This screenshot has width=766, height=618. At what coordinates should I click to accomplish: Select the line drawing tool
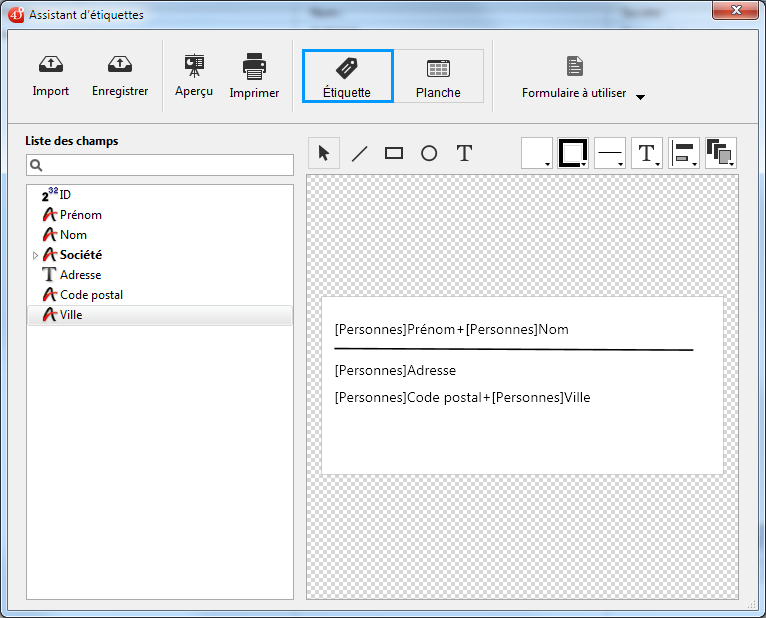click(x=359, y=153)
